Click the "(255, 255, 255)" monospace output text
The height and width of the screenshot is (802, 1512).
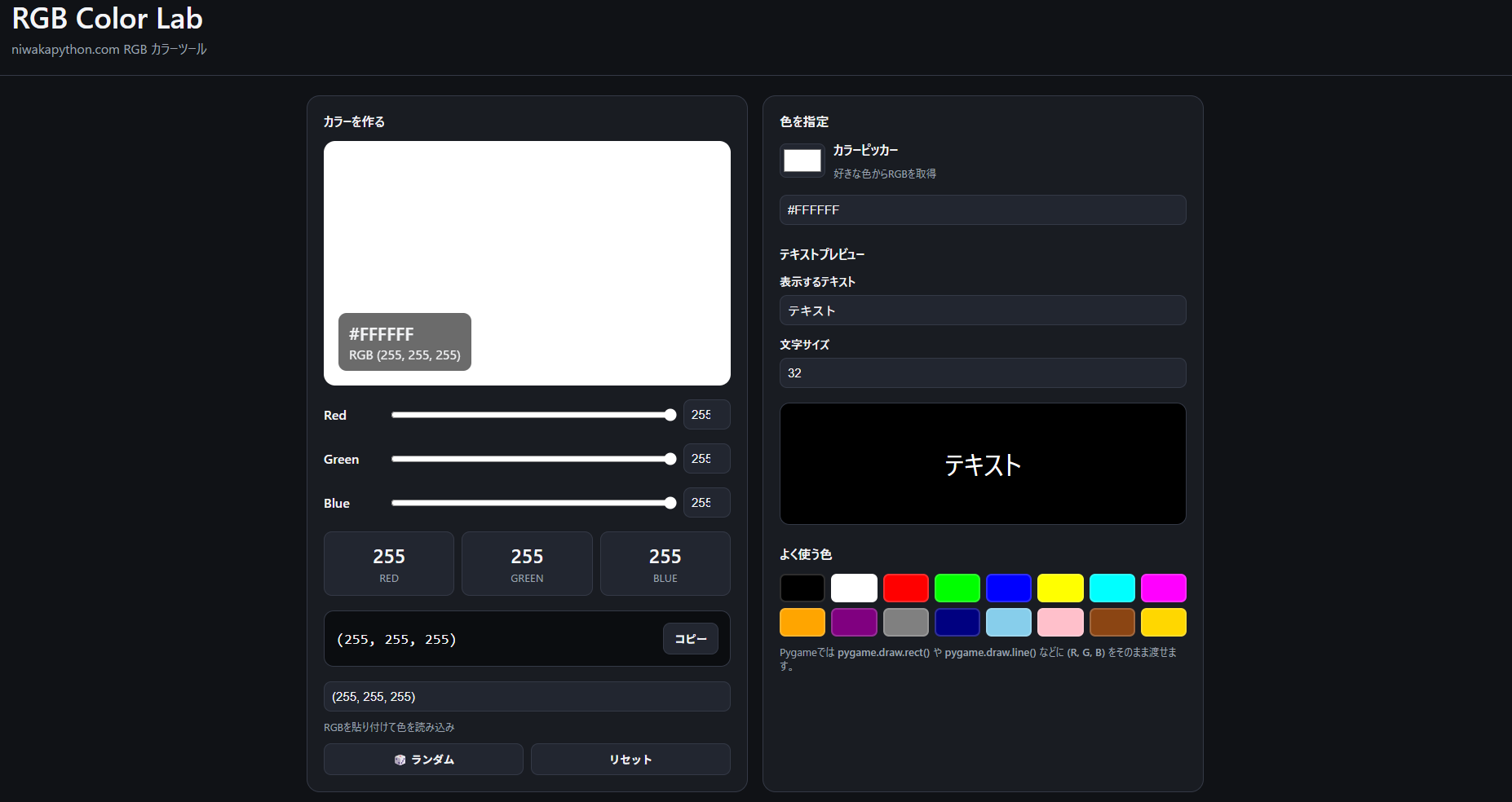[396, 639]
